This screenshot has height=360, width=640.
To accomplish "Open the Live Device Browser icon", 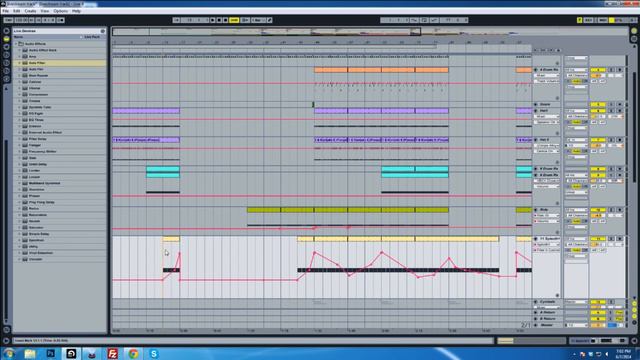I will [7, 39].
